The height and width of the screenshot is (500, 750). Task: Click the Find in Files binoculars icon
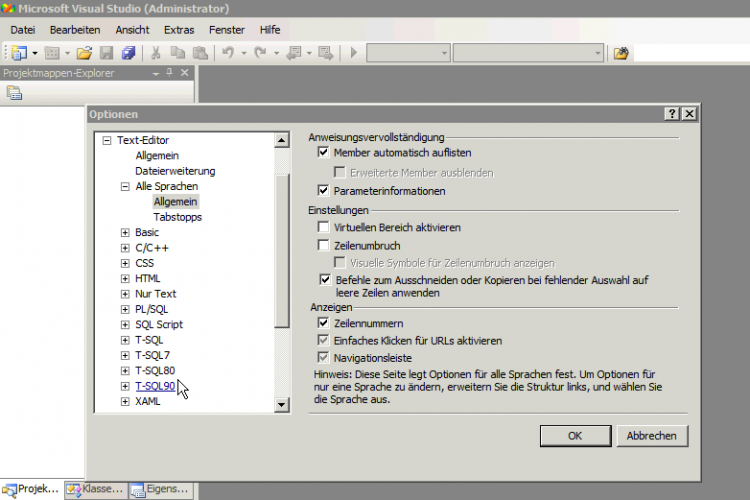point(621,53)
